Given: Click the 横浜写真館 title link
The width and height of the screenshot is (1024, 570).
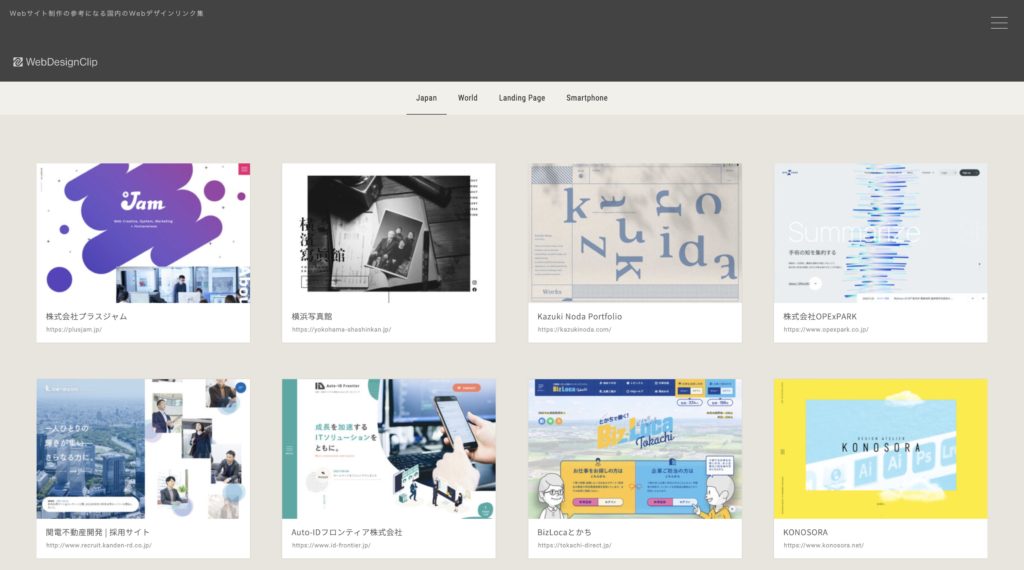Looking at the screenshot, I should (x=312, y=316).
